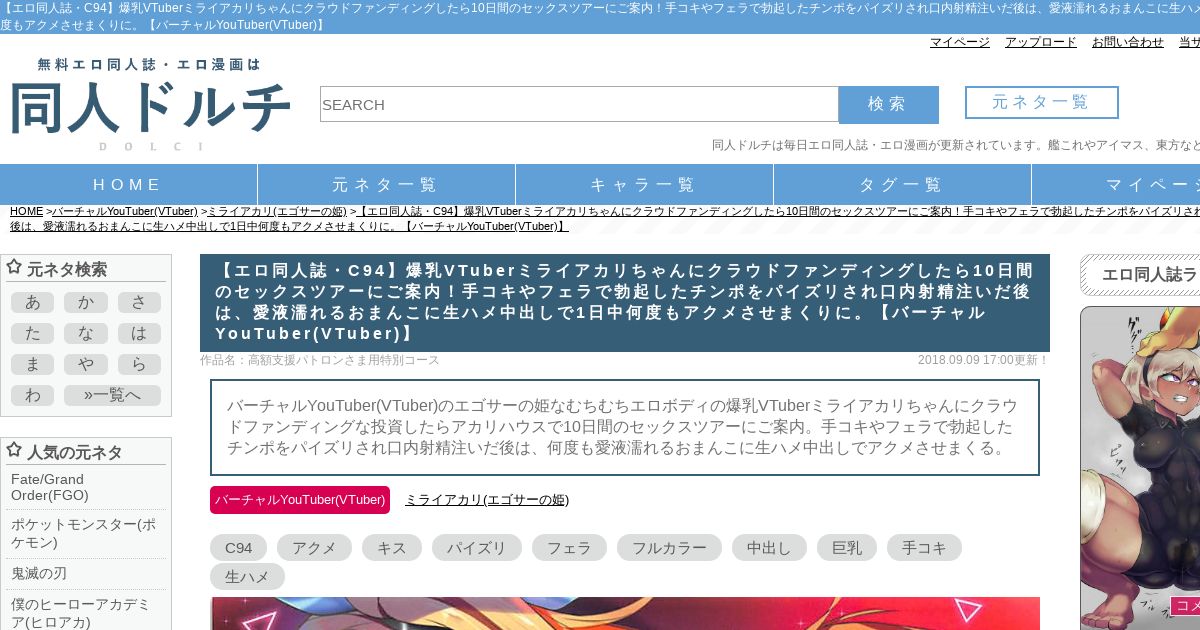Choose the た kana filter button
This screenshot has width=1200, height=630.
[32, 334]
